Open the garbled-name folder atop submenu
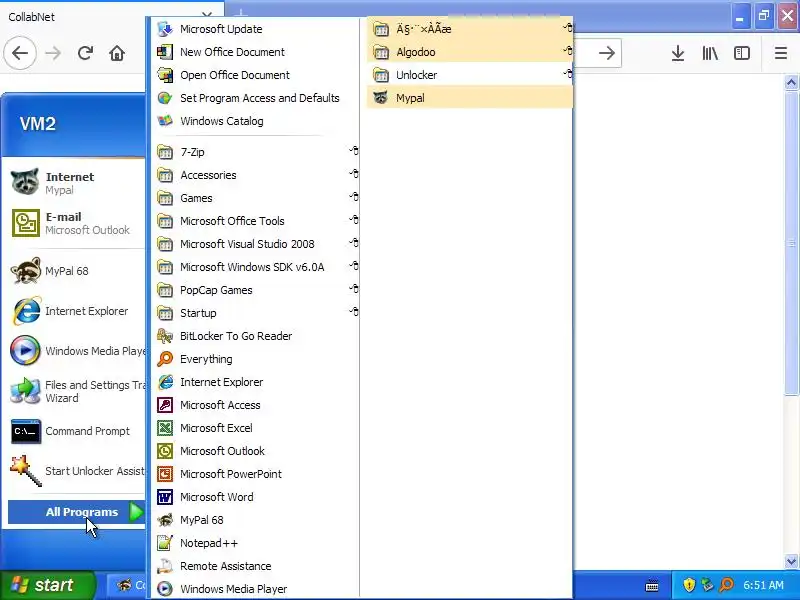 (x=469, y=29)
